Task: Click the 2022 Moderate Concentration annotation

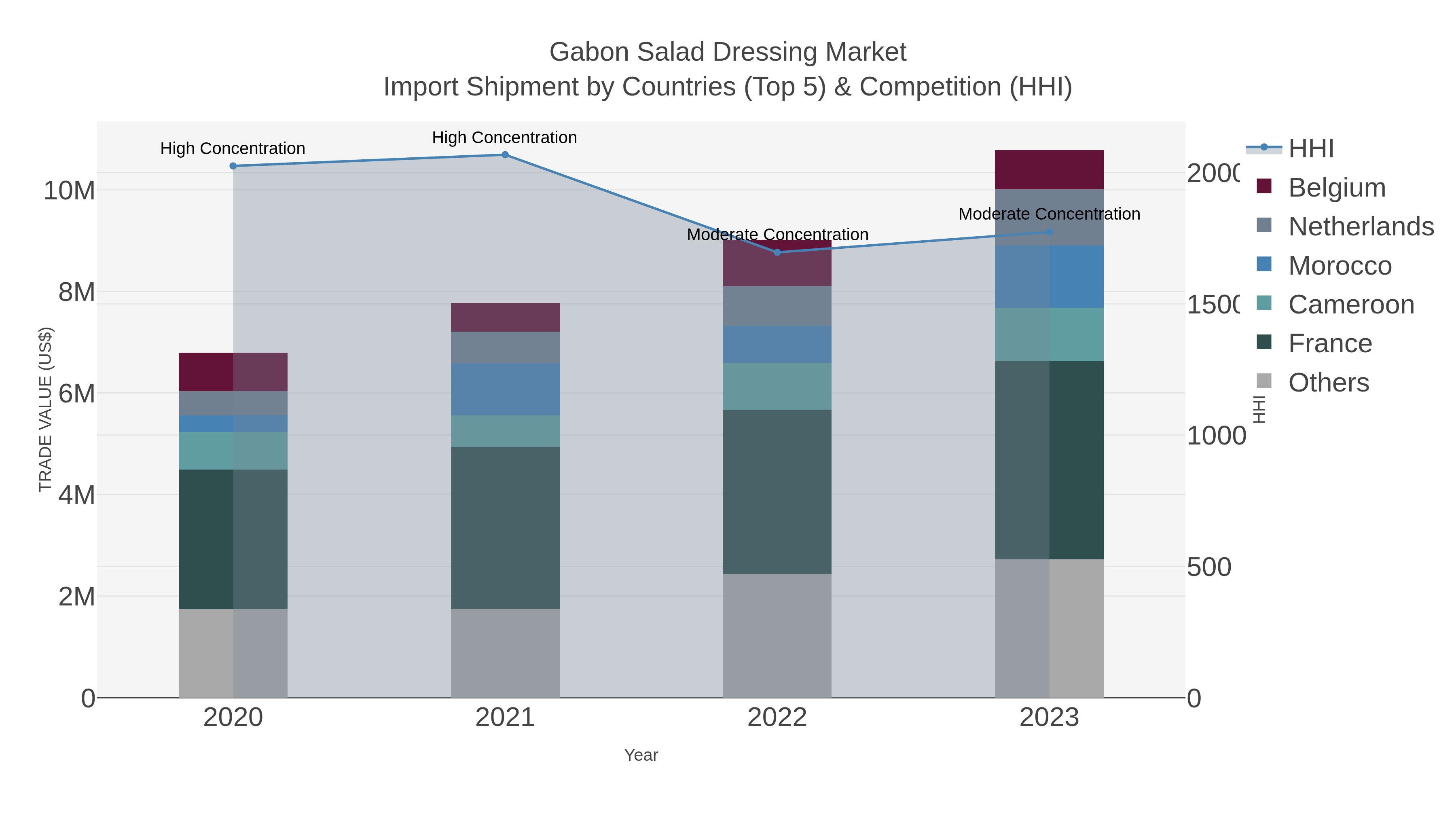Action: click(778, 235)
